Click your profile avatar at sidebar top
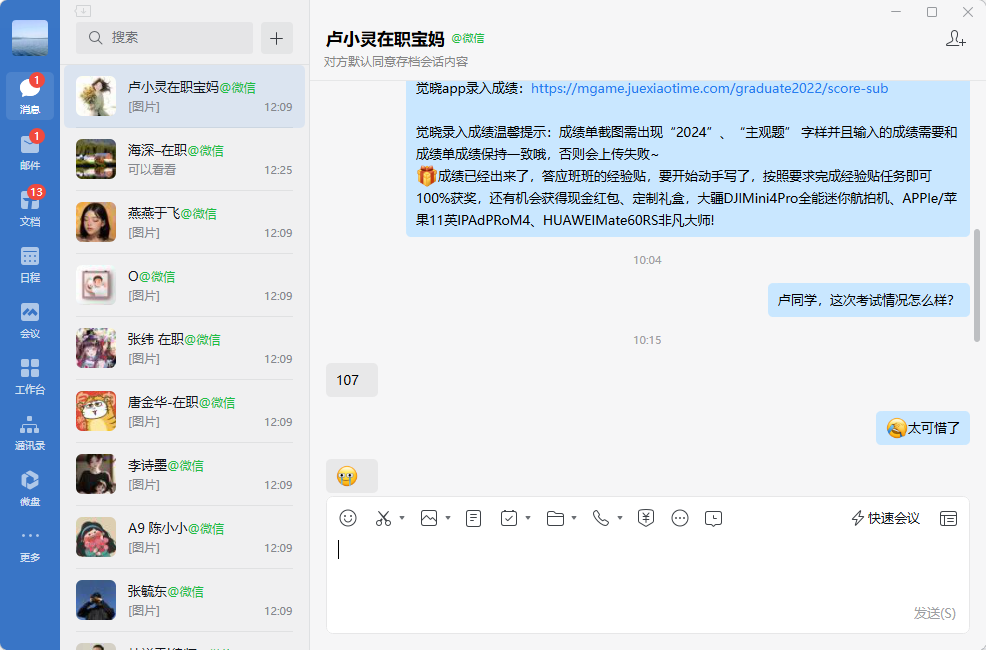This screenshot has height=650, width=986. (x=30, y=38)
